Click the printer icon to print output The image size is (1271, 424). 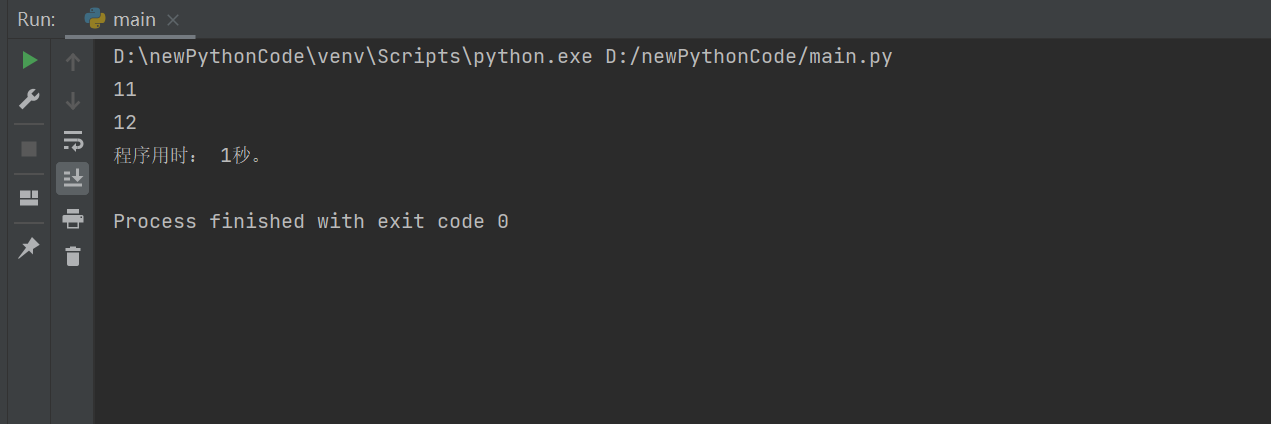pyautogui.click(x=72, y=218)
